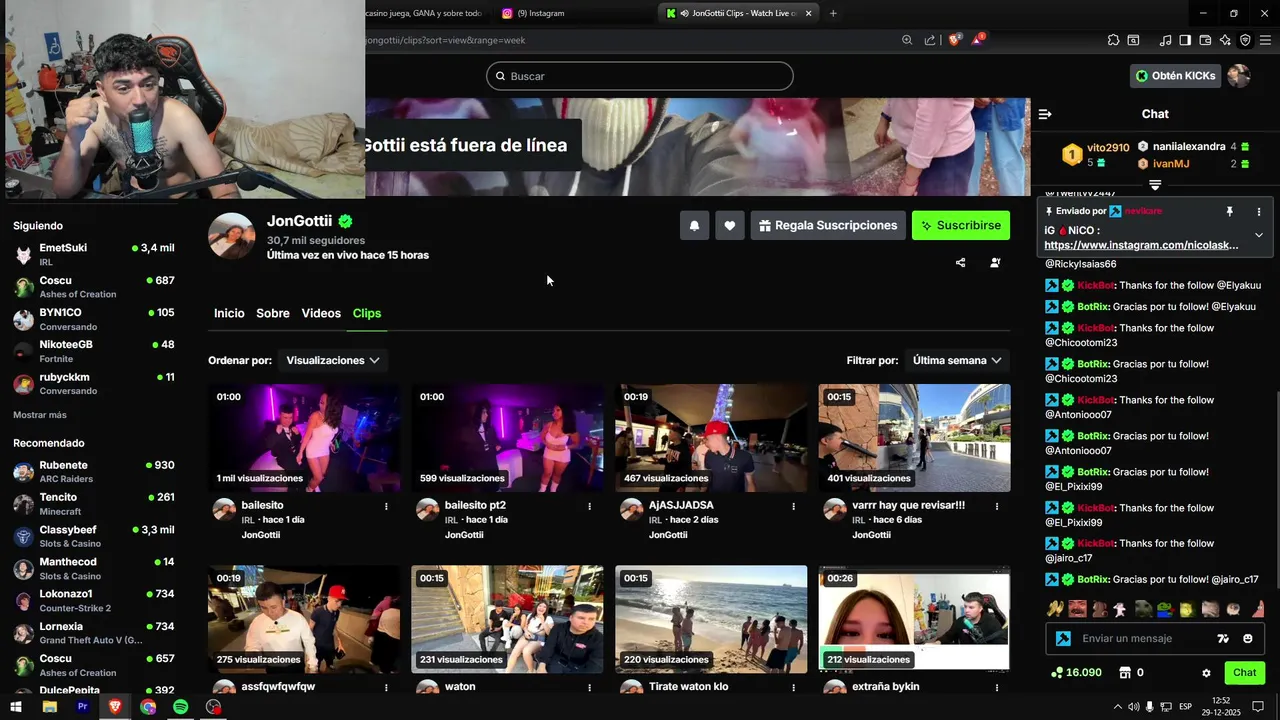
Task: Open options menu for AjASJJADSA clip
Action: point(794,506)
